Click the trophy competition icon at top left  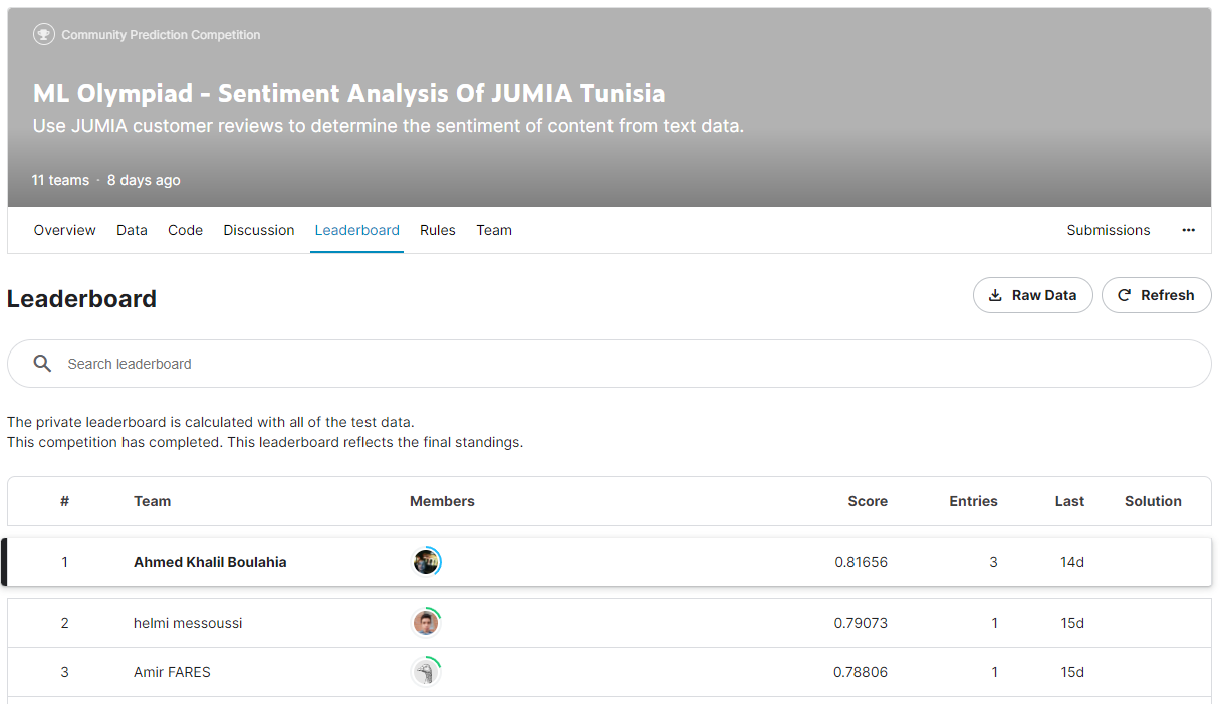coord(43,33)
